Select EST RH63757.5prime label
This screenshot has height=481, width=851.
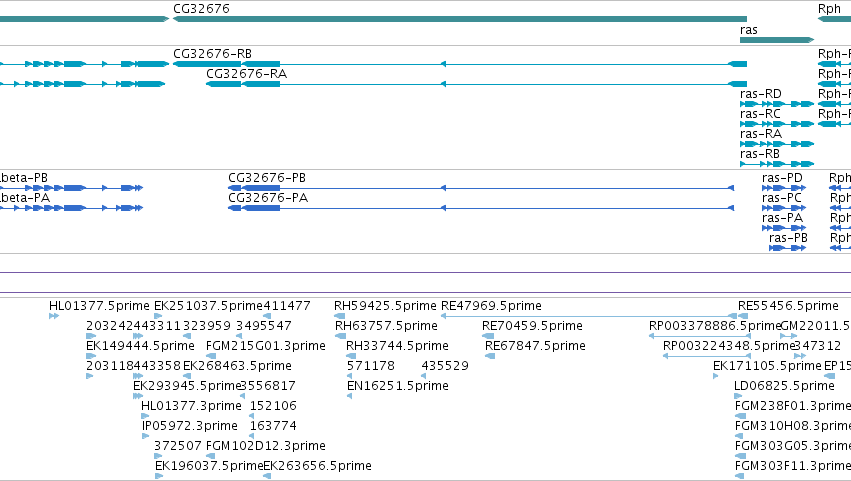tap(386, 326)
